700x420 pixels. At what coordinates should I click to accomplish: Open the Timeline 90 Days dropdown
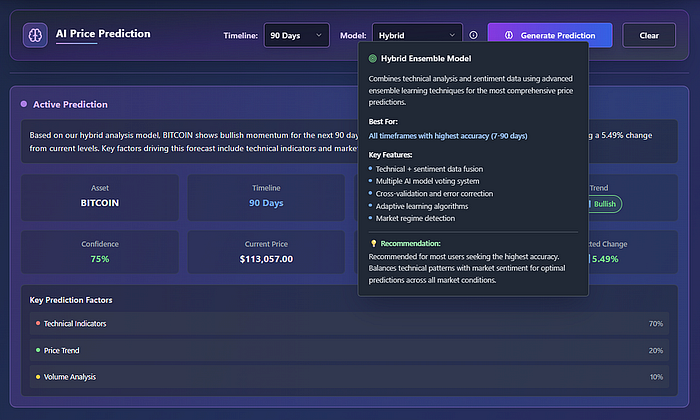296,35
